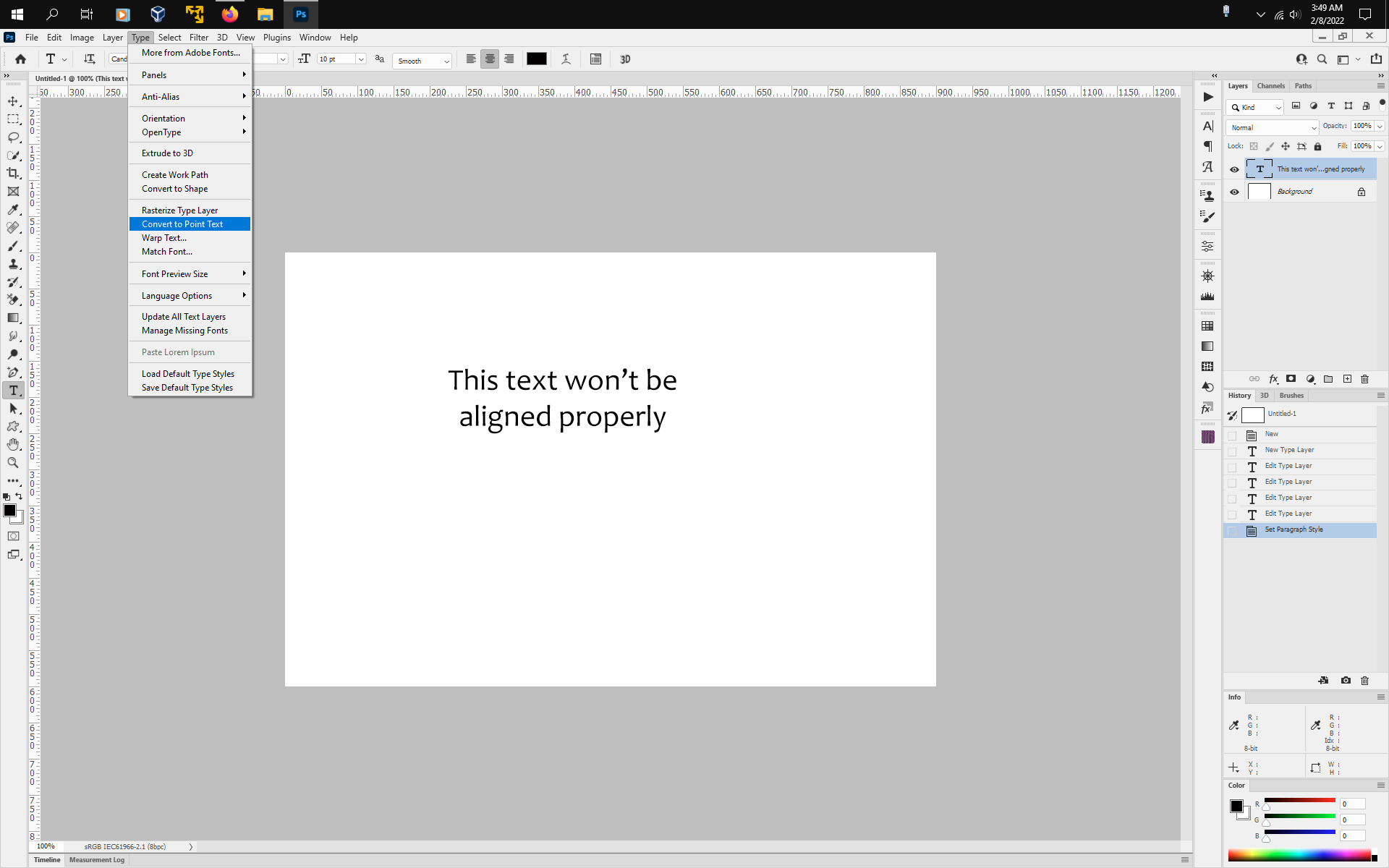
Task: Choose Convert to Point Text from the menu
Action: coord(182,224)
